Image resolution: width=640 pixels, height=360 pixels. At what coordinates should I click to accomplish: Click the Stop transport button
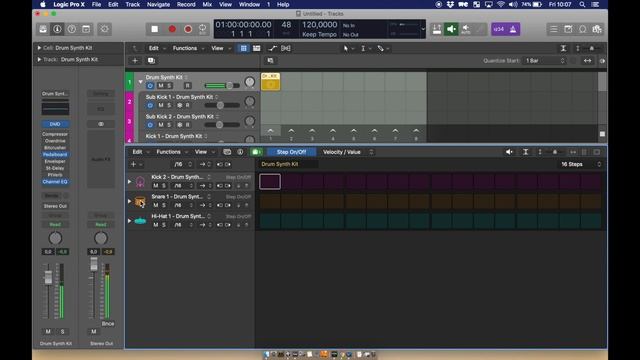point(155,29)
